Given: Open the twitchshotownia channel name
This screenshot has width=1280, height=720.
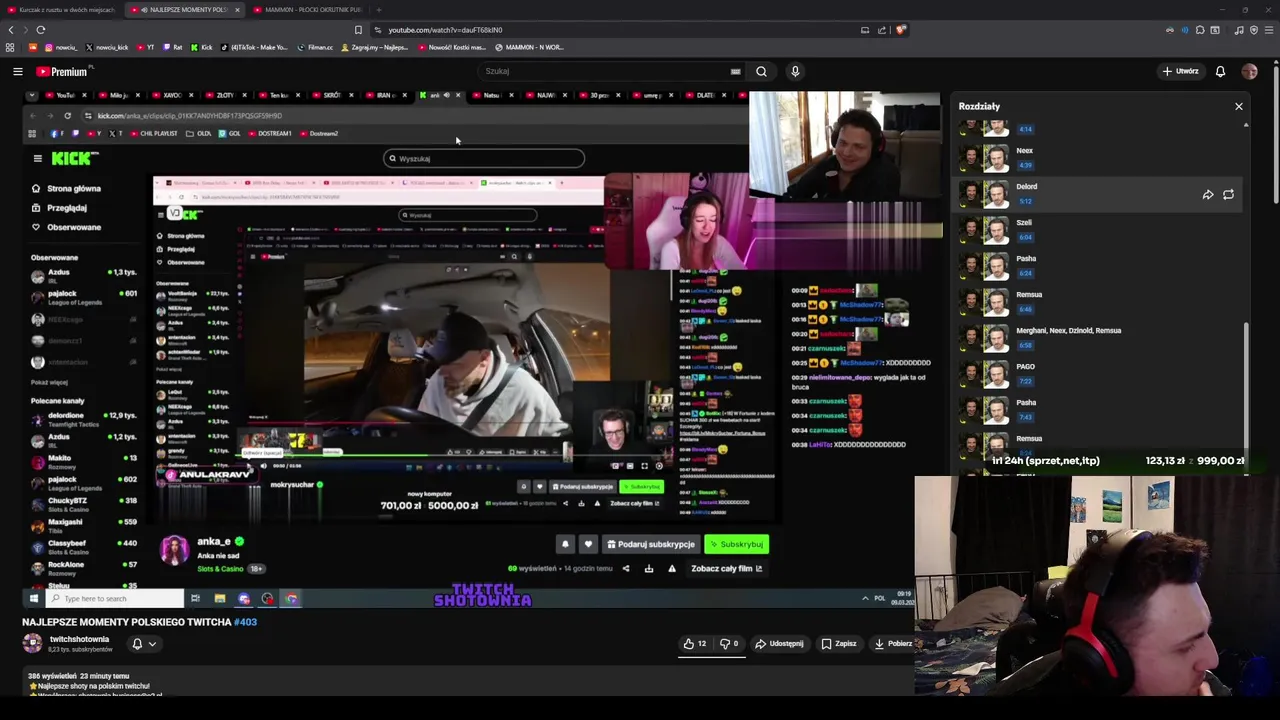Looking at the screenshot, I should pos(79,639).
